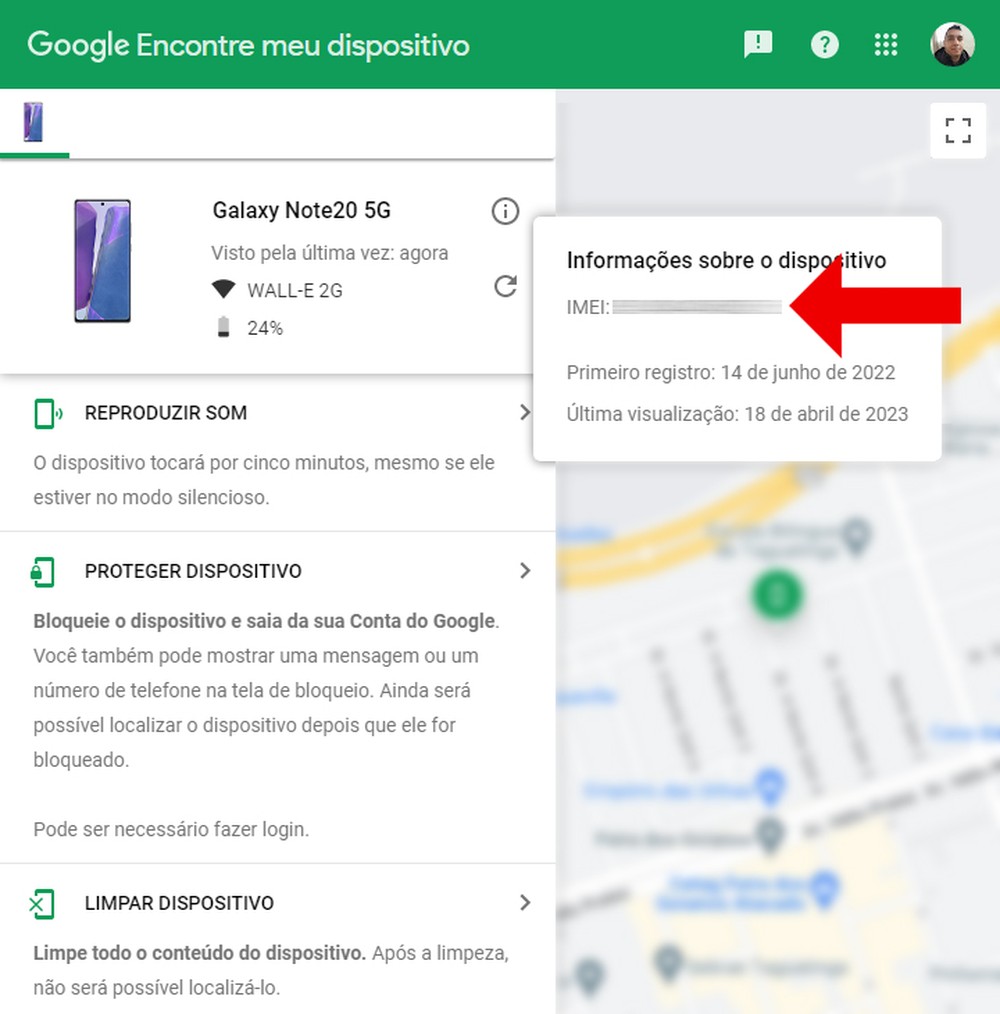This screenshot has width=1000, height=1014.
Task: Toggle the fullscreen map button
Action: pyautogui.click(x=958, y=130)
